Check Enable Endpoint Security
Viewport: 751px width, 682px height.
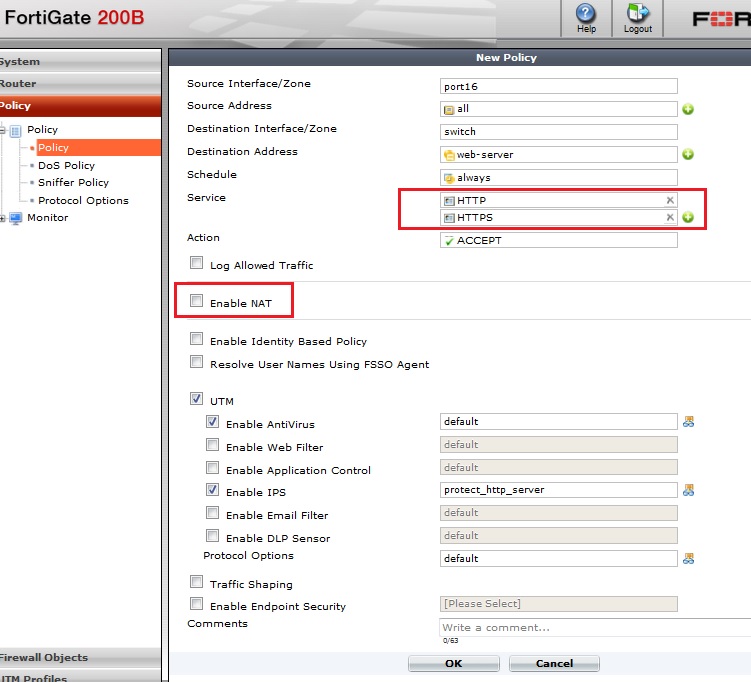(x=196, y=603)
